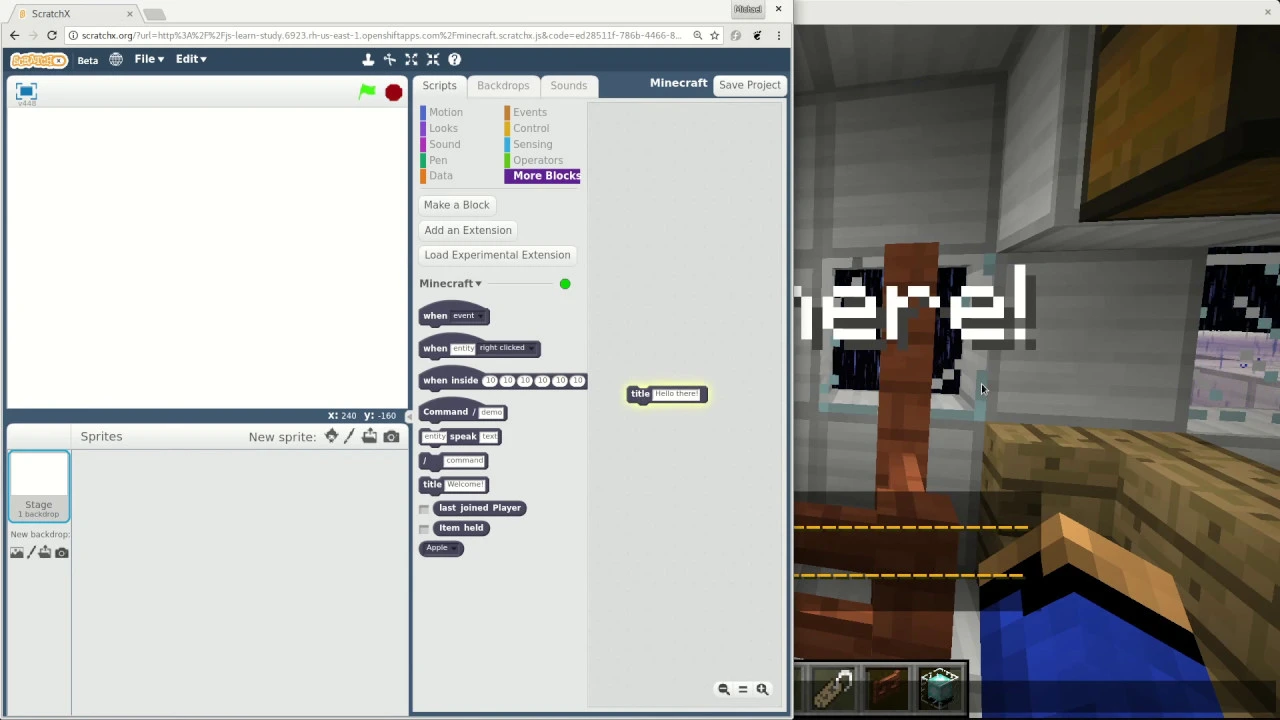The image size is (1280, 720).
Task: Go back in the browser
Action: 14,35
